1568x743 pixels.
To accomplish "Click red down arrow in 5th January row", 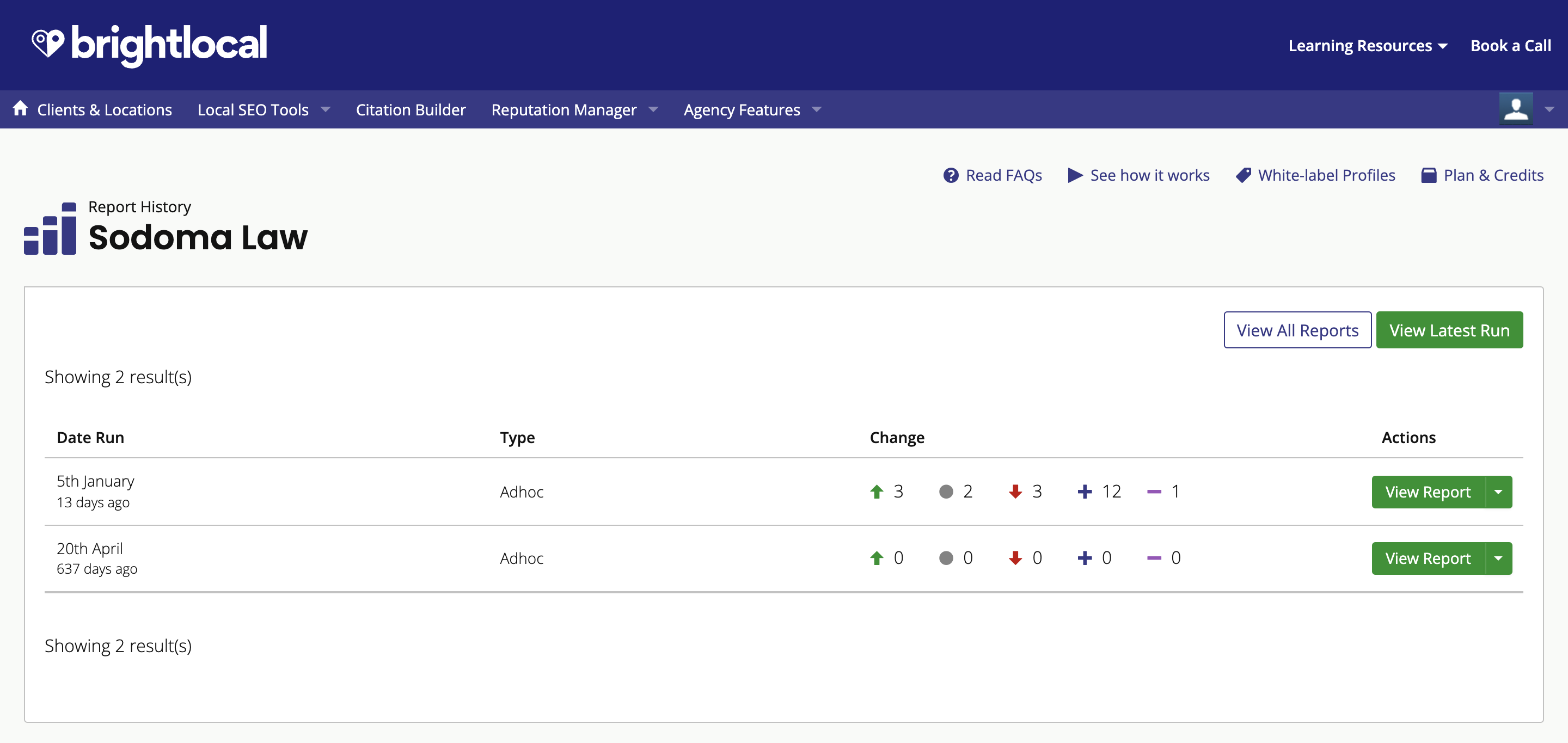I will (x=1015, y=491).
